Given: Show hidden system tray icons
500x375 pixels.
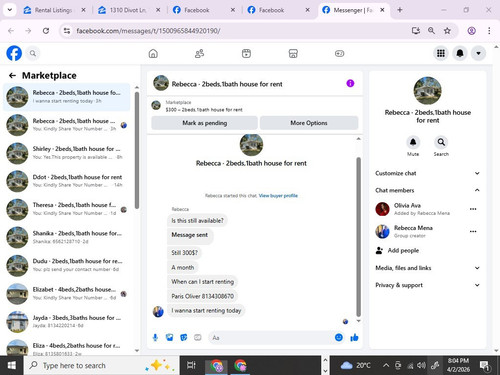Looking at the screenshot, I should (x=386, y=365).
